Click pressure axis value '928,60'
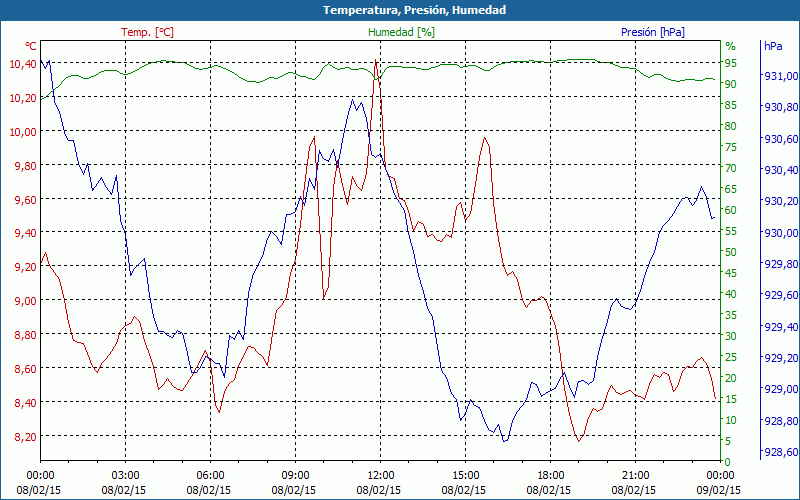 [781, 451]
